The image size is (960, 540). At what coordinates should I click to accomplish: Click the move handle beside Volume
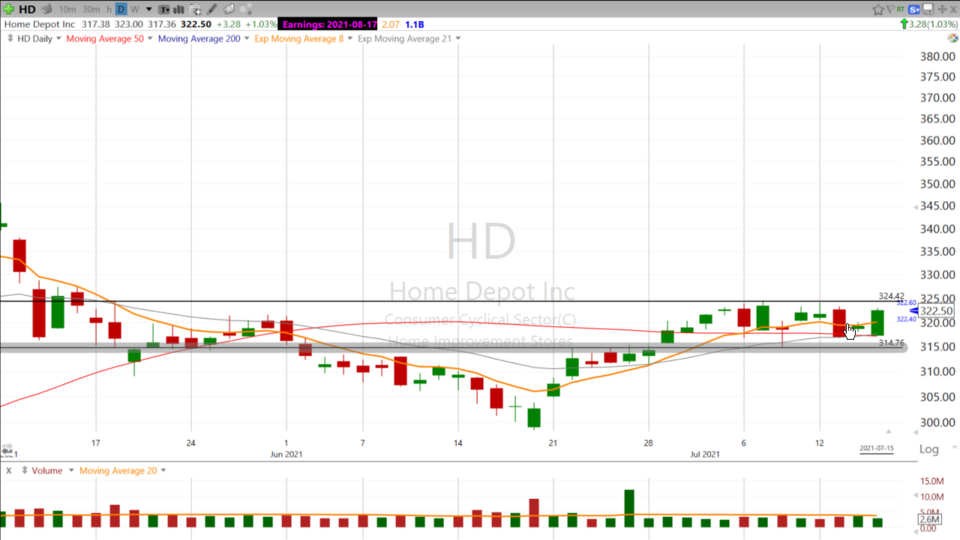24,471
